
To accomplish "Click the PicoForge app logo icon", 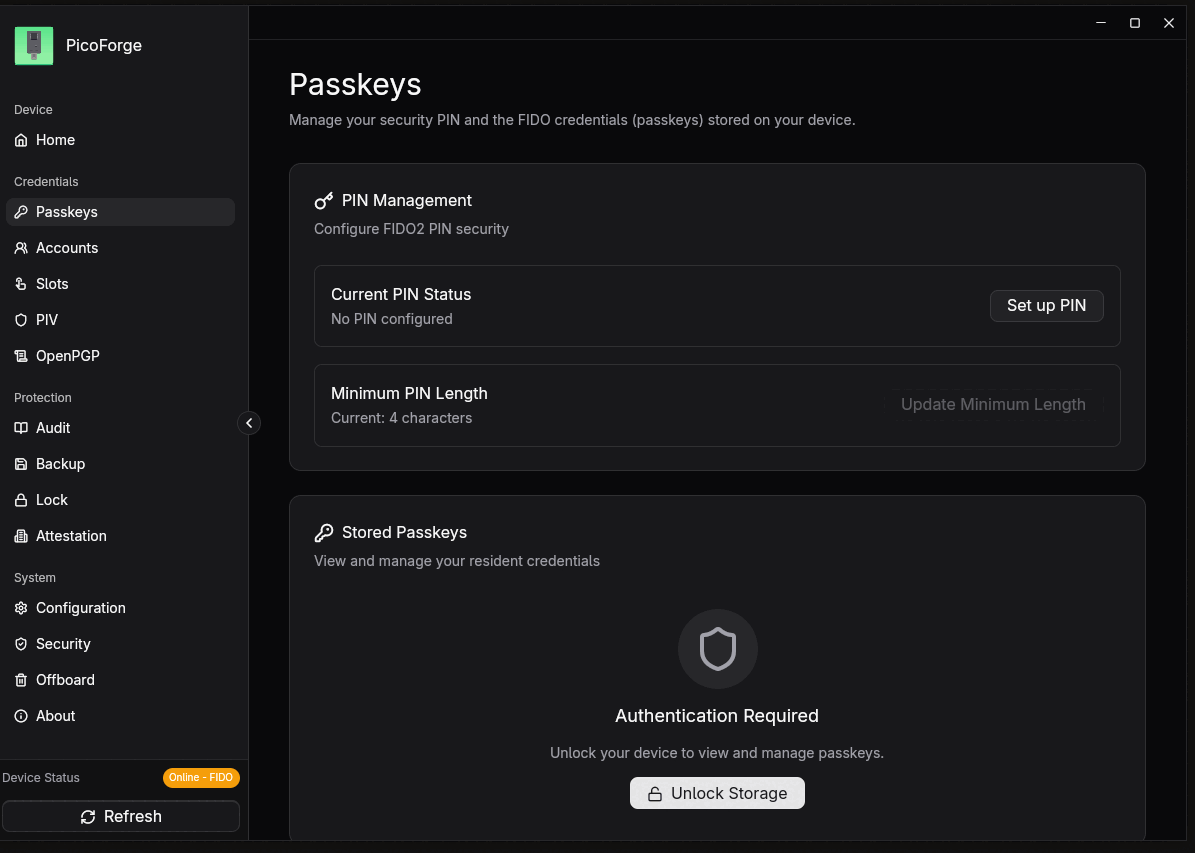I will 34,45.
